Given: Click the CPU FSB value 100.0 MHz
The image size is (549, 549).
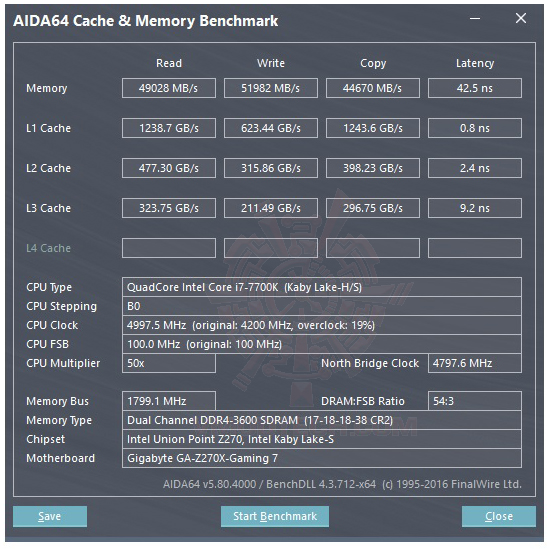Looking at the screenshot, I should pos(322,344).
